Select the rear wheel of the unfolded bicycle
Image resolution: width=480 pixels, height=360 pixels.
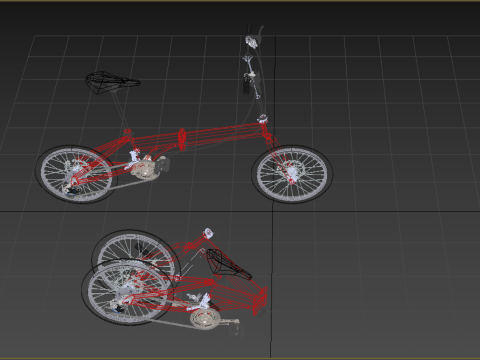point(76,174)
